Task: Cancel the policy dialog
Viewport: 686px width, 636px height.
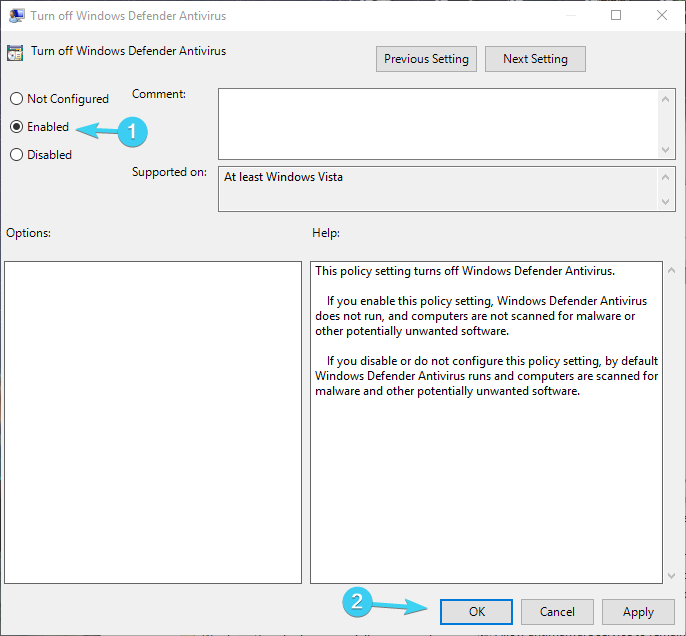Action: click(557, 612)
